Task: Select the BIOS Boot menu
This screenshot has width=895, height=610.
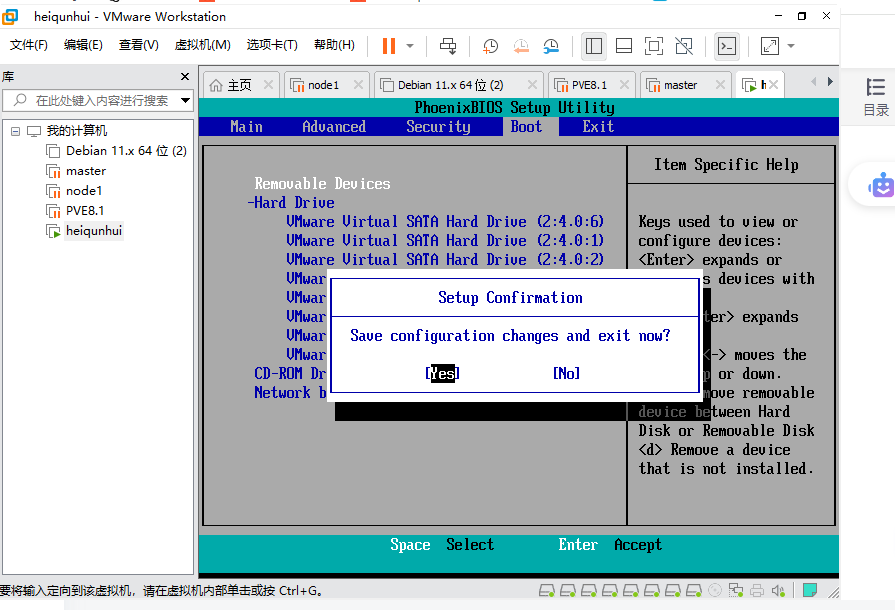Action: pos(526,127)
